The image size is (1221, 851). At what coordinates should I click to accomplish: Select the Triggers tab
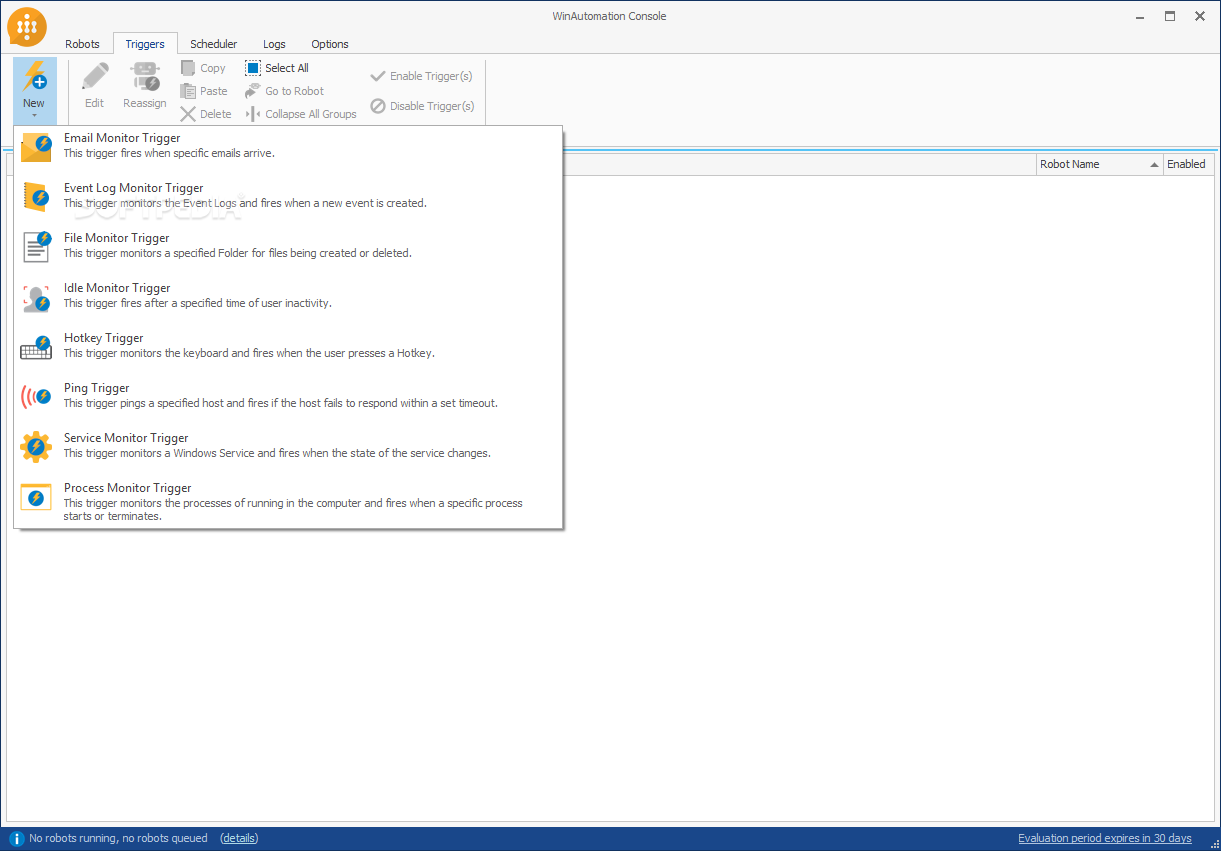click(x=145, y=44)
